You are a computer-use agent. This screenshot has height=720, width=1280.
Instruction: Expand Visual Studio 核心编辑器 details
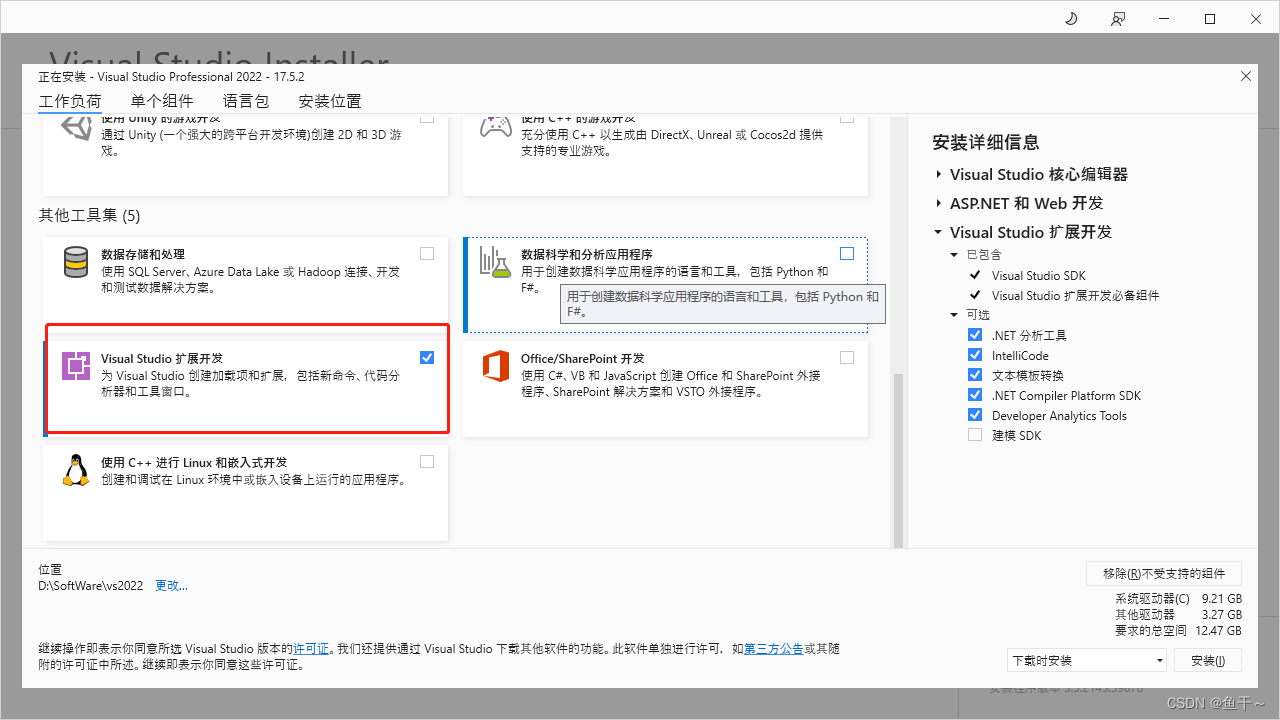(939, 174)
